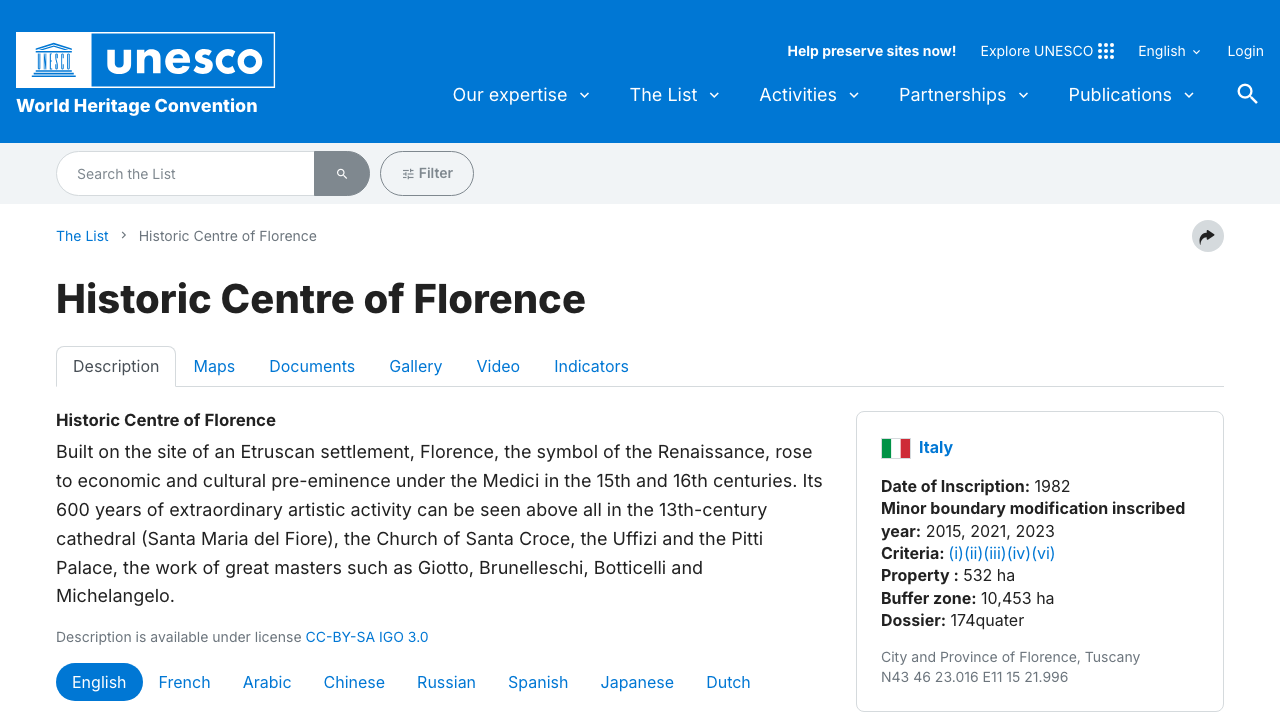Select English description language
This screenshot has height=720, width=1280.
(99, 682)
